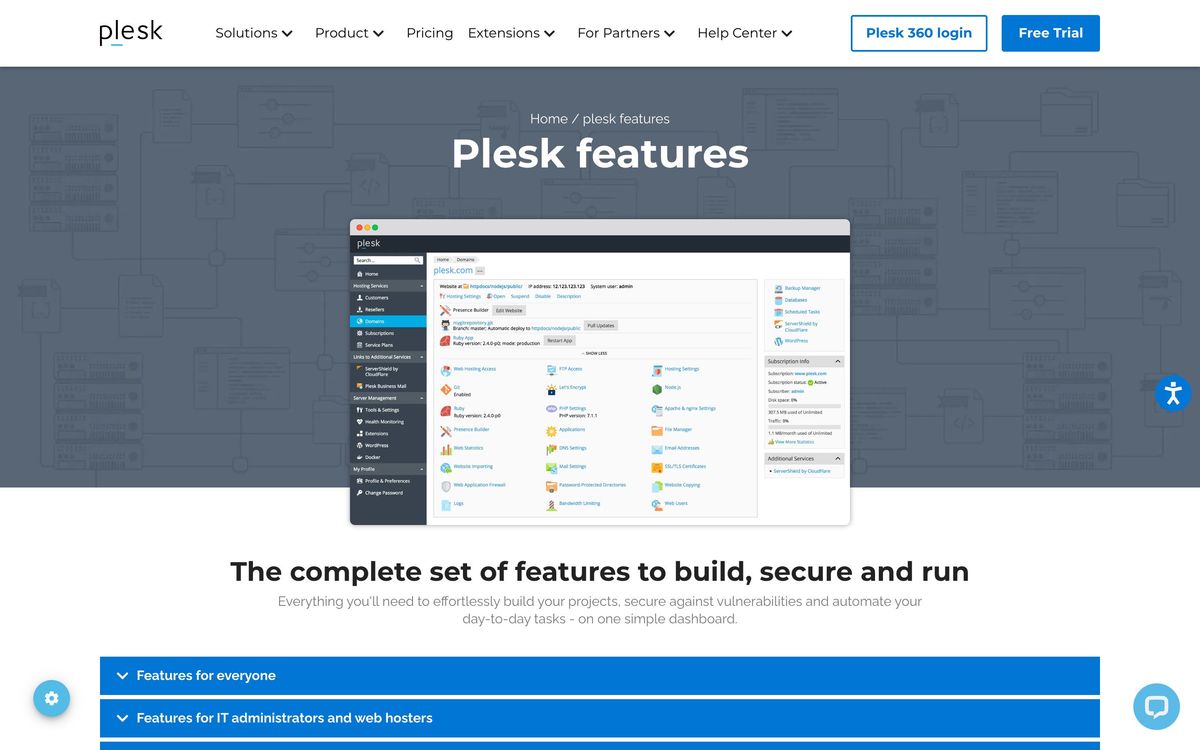Click the Plesk 360 login button
This screenshot has height=750, width=1200.
[x=919, y=33]
